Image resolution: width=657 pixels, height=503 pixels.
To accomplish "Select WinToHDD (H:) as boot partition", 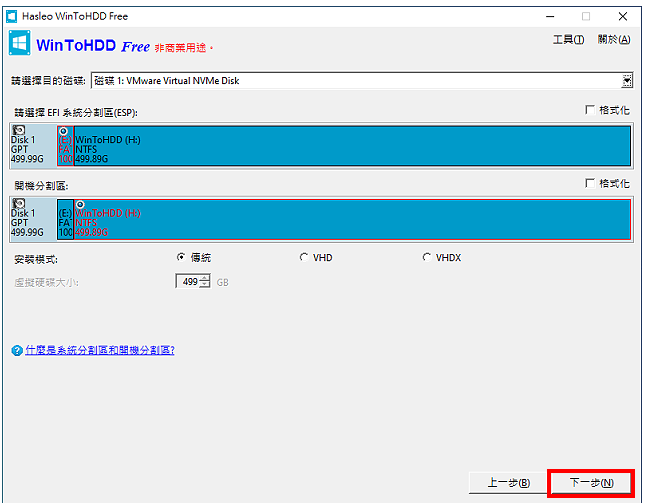I will 352,219.
